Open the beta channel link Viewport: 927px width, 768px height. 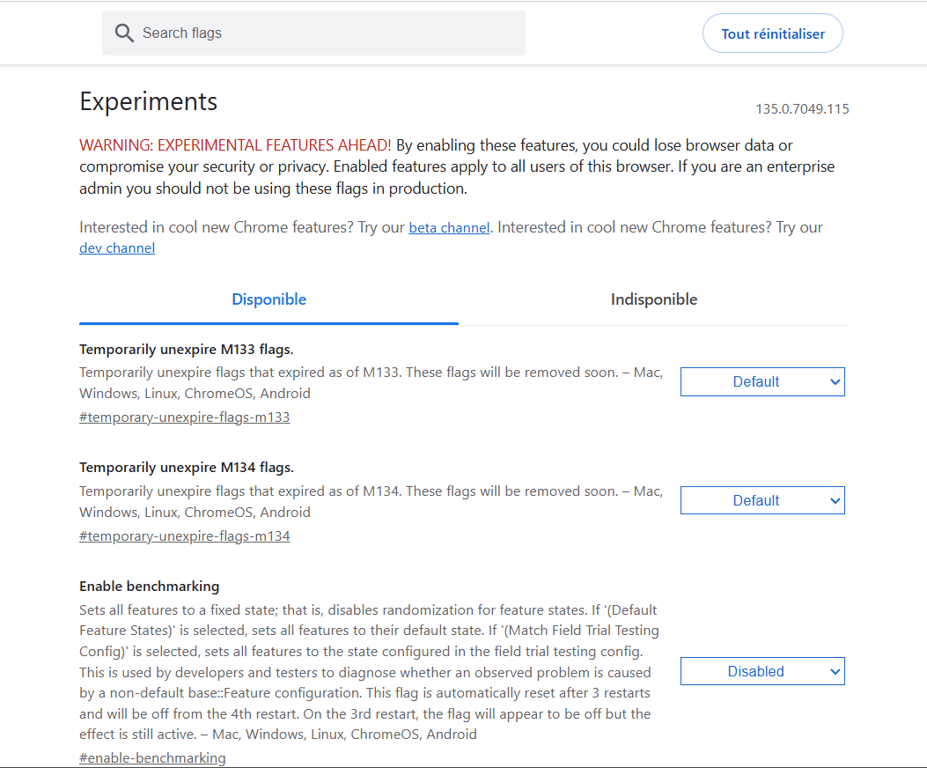tap(448, 227)
